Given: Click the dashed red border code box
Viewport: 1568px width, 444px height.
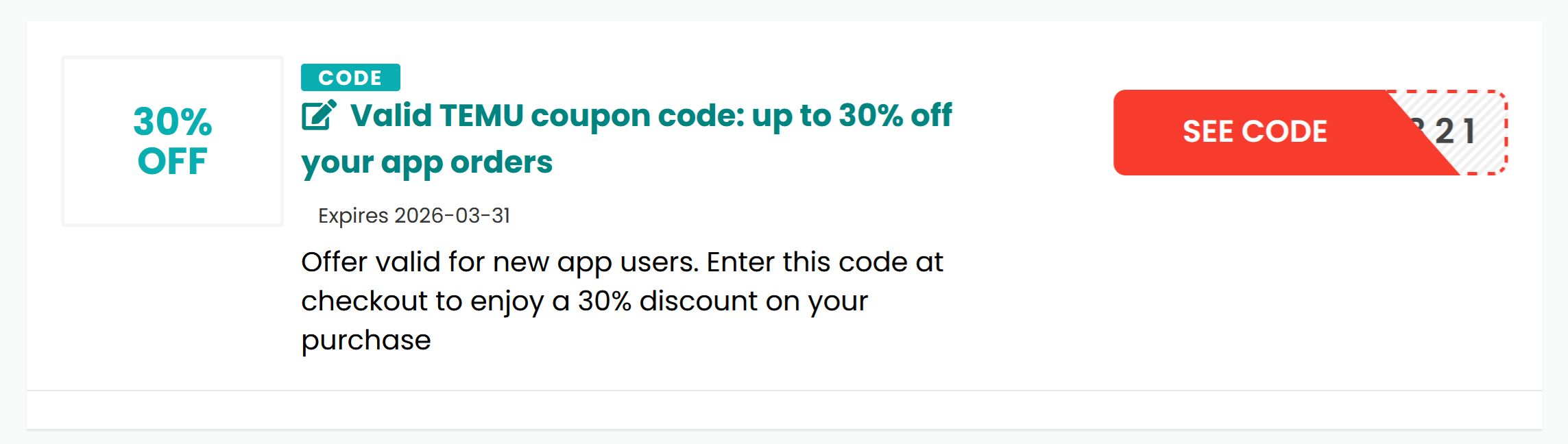Looking at the screenshot, I should pyautogui.click(x=1447, y=132).
